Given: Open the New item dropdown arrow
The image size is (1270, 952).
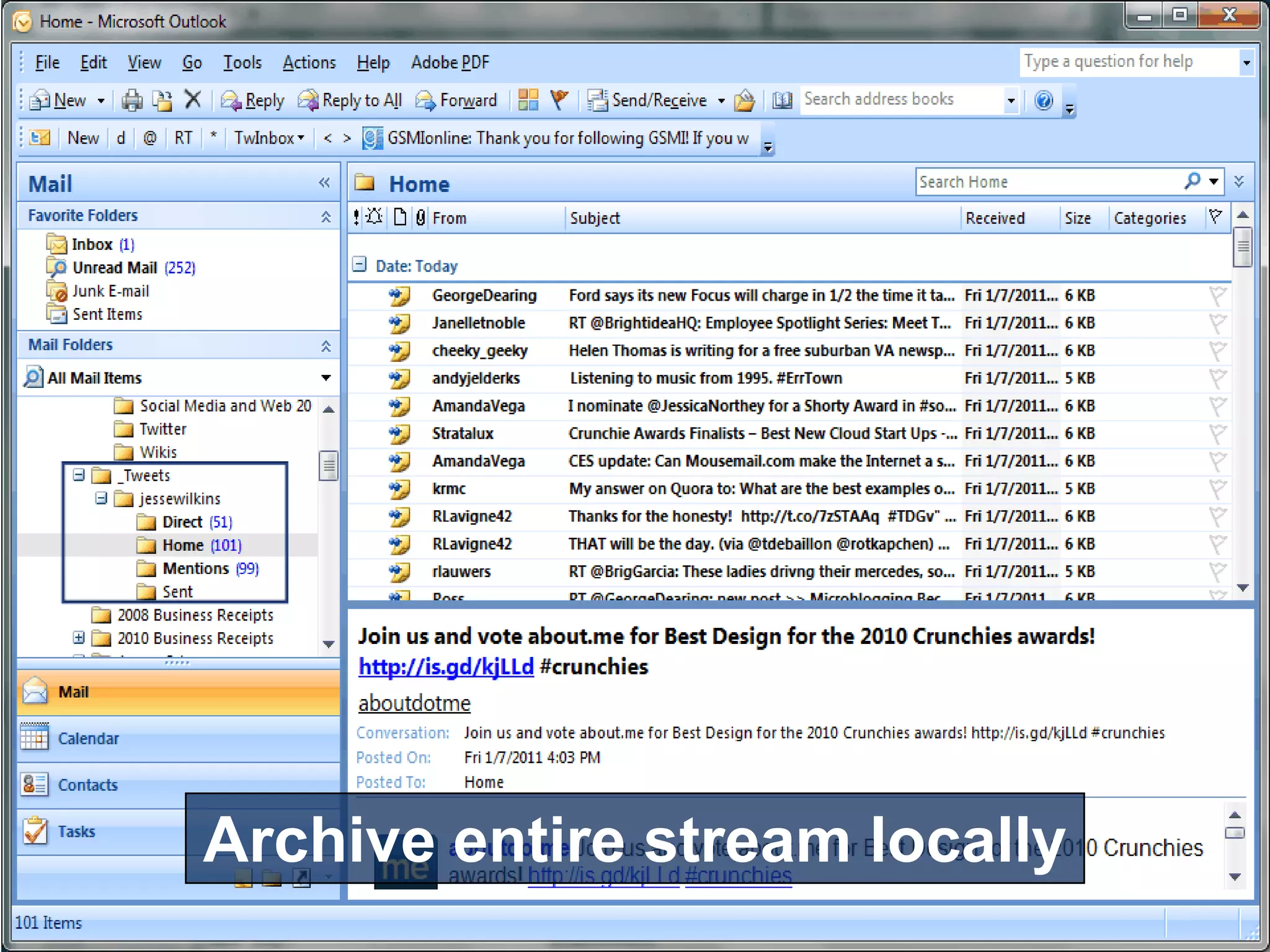Looking at the screenshot, I should pyautogui.click(x=100, y=100).
